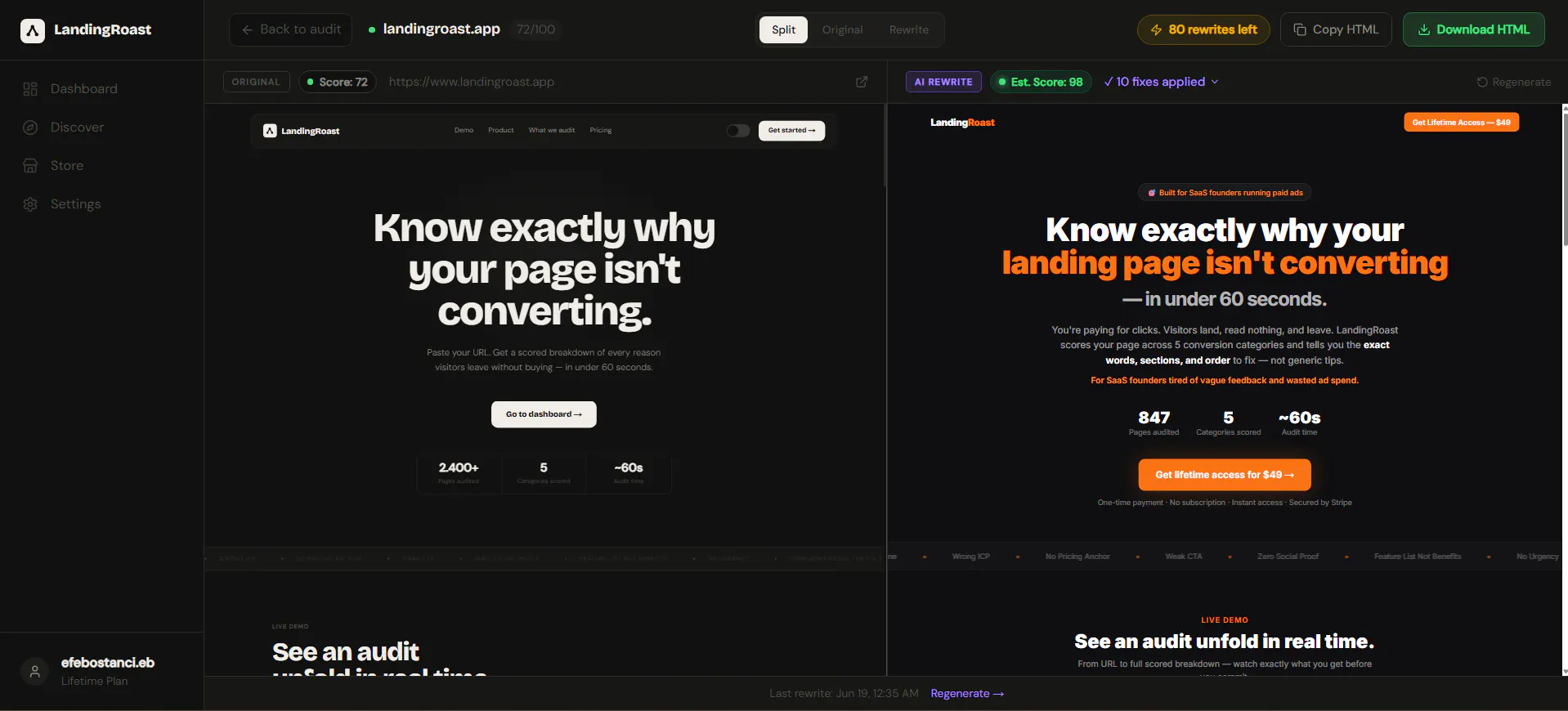This screenshot has width=1568, height=711.
Task: Open the Dashboard grid icon
Action: tap(30, 89)
